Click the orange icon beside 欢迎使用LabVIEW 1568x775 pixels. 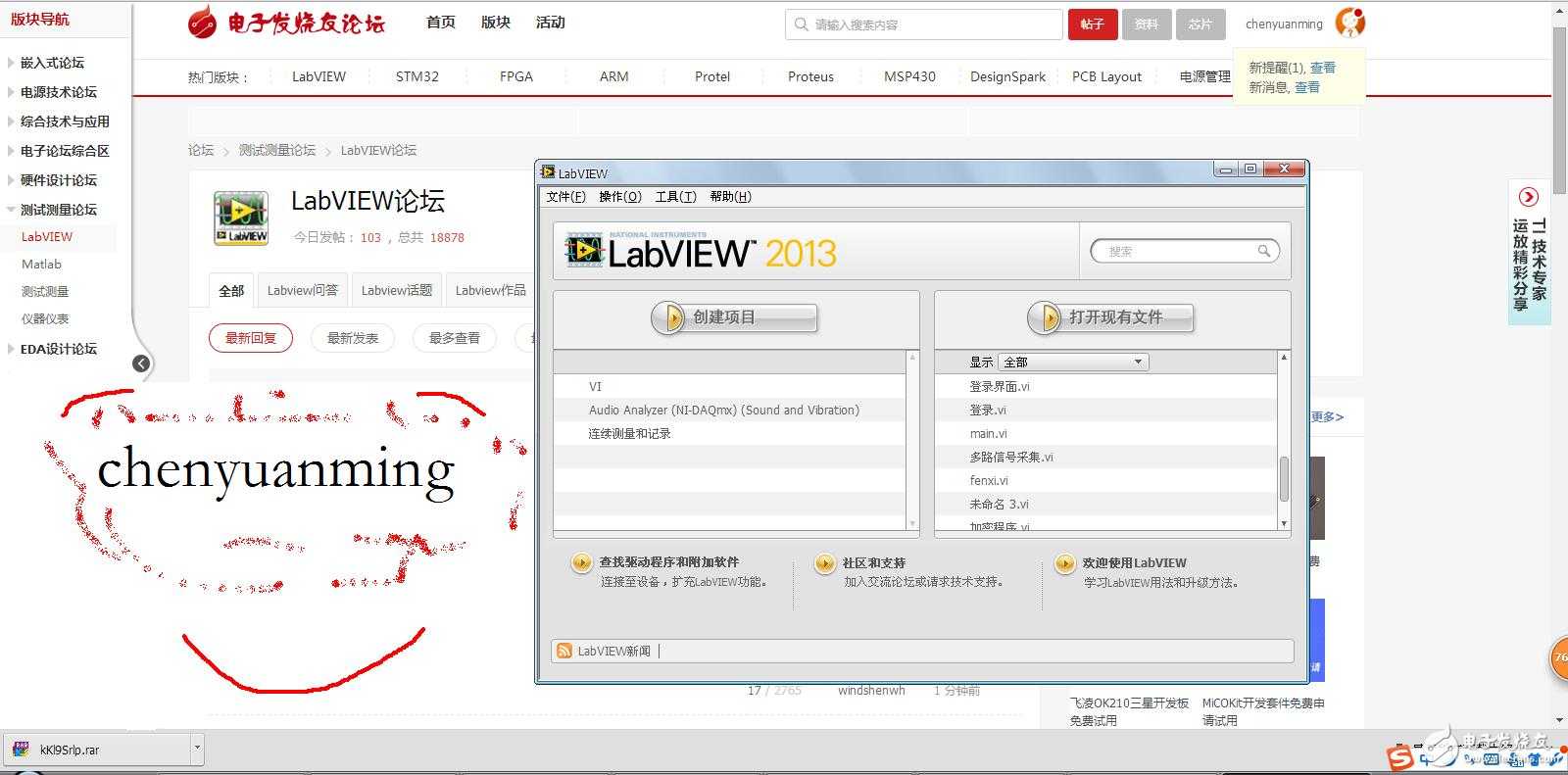1064,563
